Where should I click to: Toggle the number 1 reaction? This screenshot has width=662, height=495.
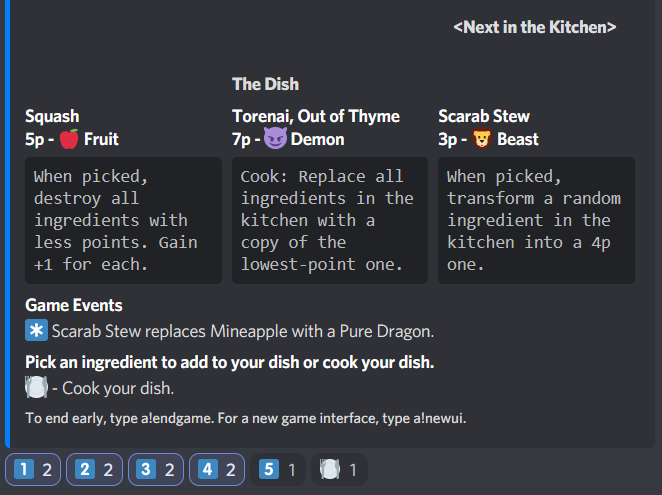(34, 469)
